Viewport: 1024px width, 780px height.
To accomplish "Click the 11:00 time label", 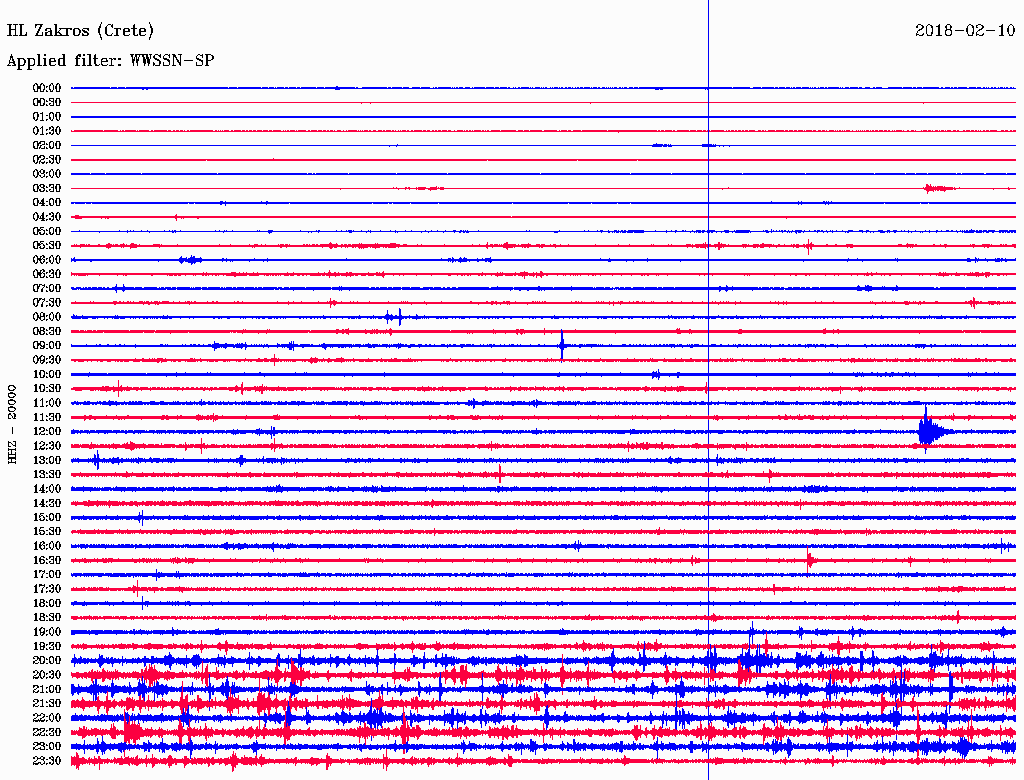I will 47,403.
